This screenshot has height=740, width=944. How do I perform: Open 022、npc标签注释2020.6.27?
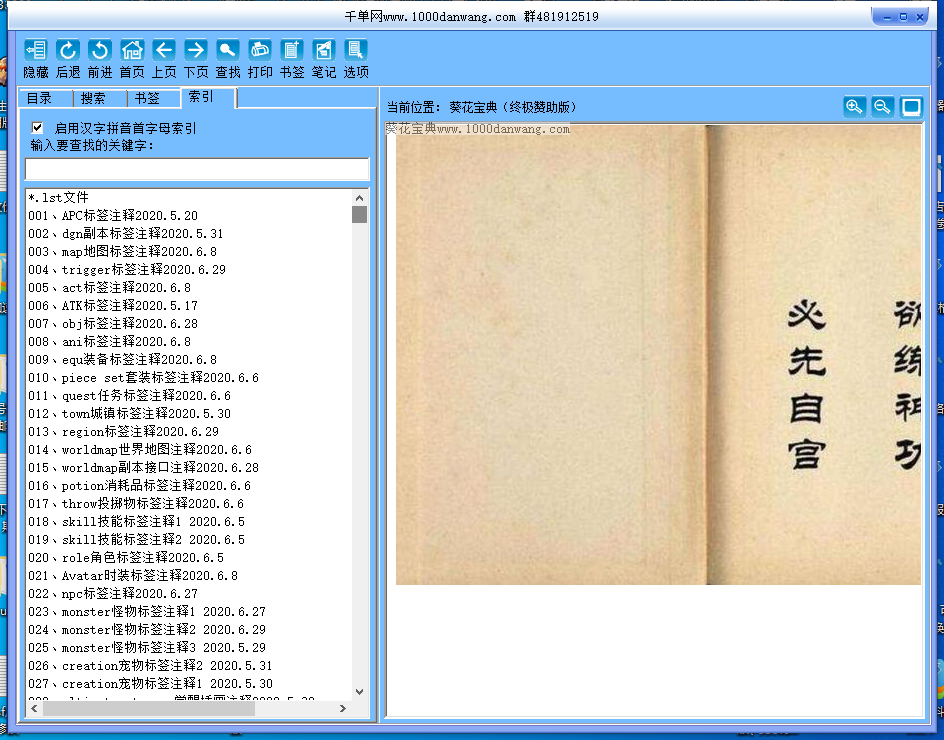(x=113, y=594)
